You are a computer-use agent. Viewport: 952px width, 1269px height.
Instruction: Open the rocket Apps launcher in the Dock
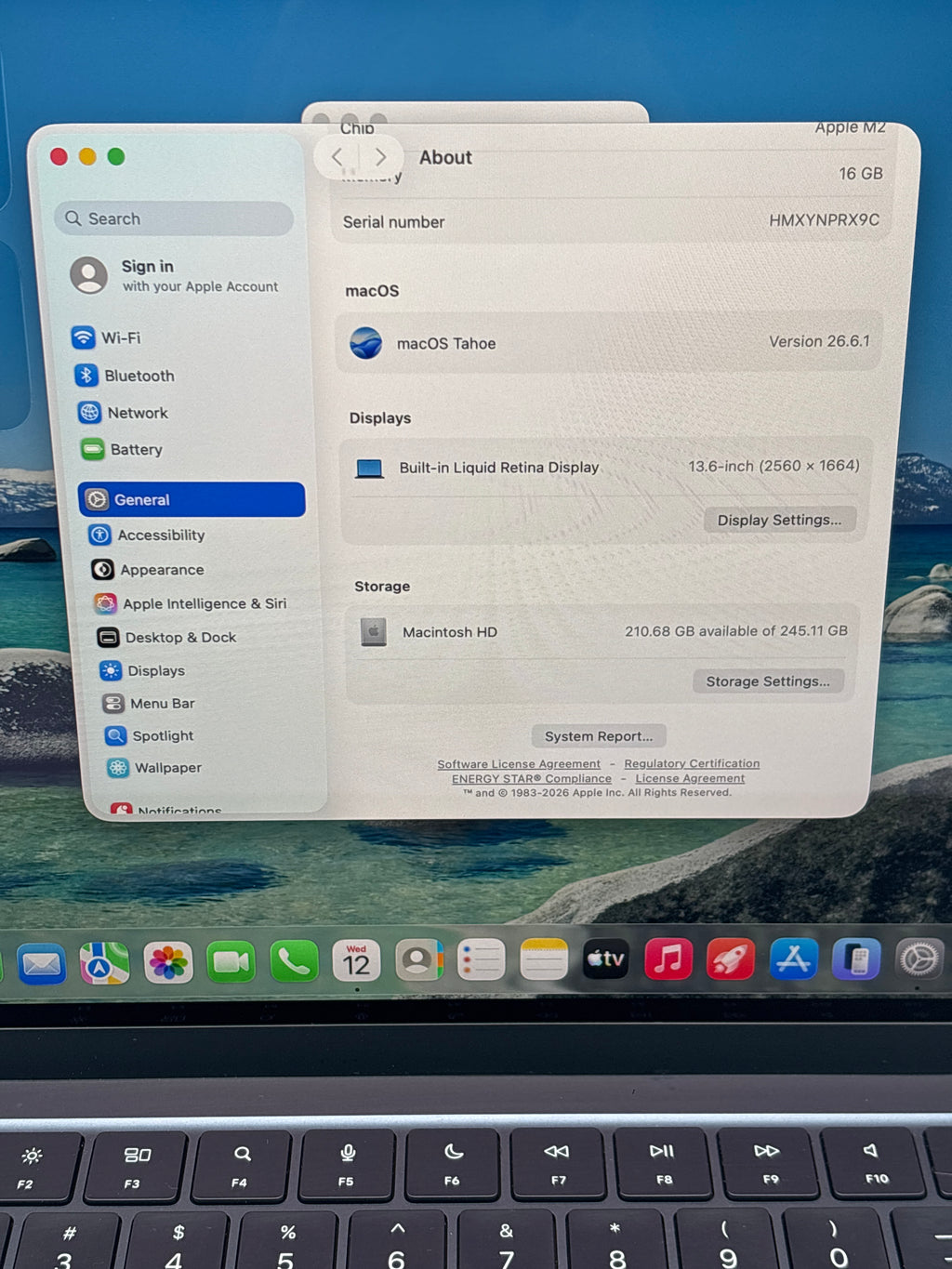click(x=731, y=959)
